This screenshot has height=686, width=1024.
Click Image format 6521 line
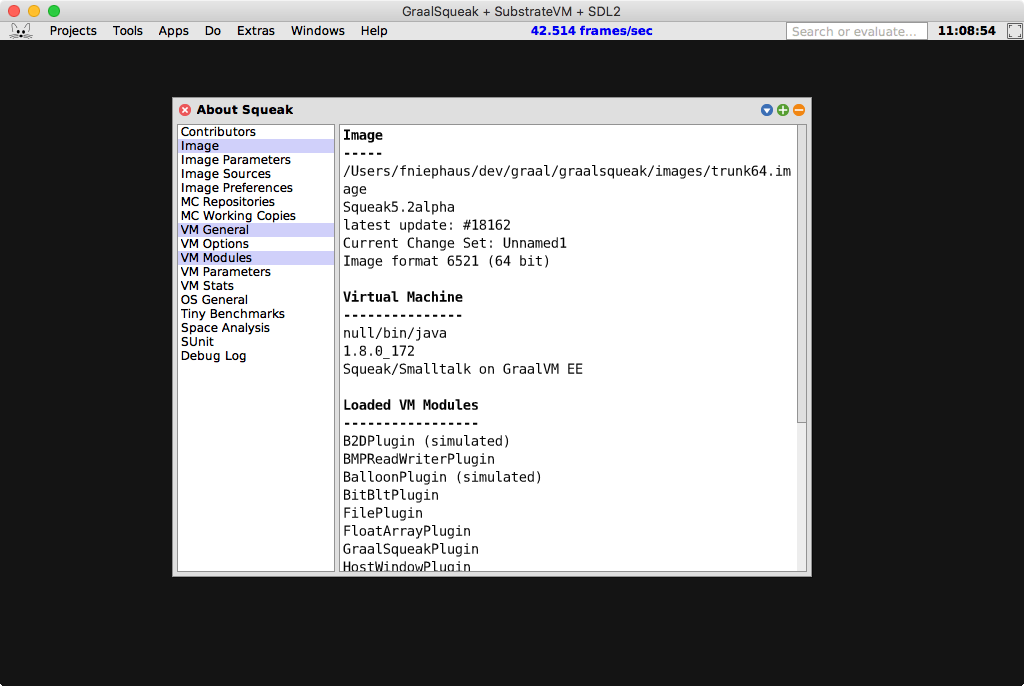pyautogui.click(x=446, y=261)
